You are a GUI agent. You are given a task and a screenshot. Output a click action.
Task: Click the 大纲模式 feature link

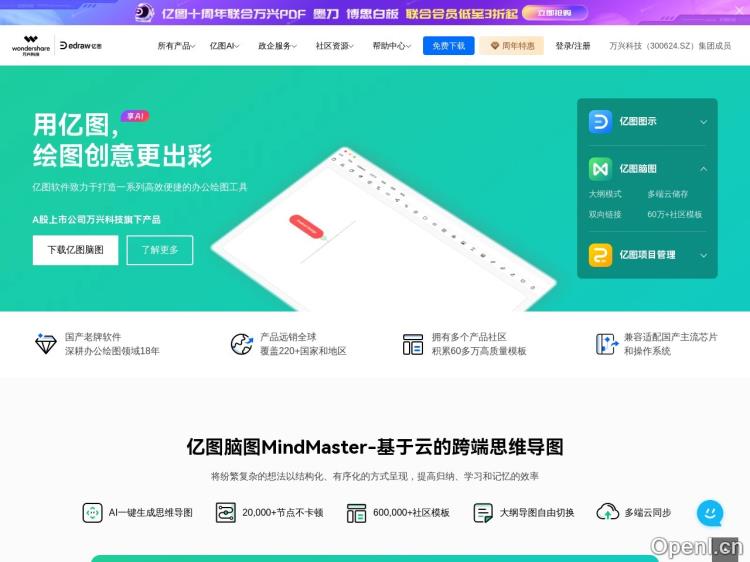[x=605, y=194]
